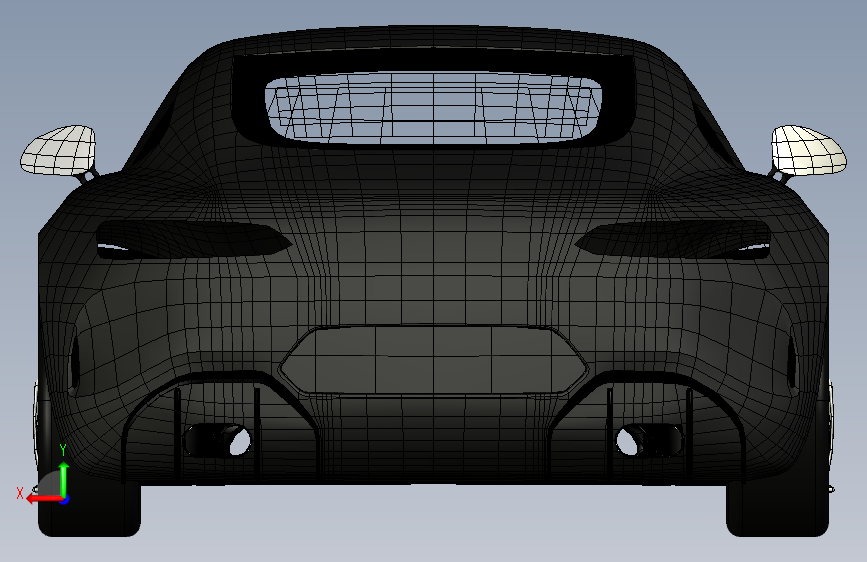Pick the license plate recess panel
This screenshot has width=867, height=562.
434,360
